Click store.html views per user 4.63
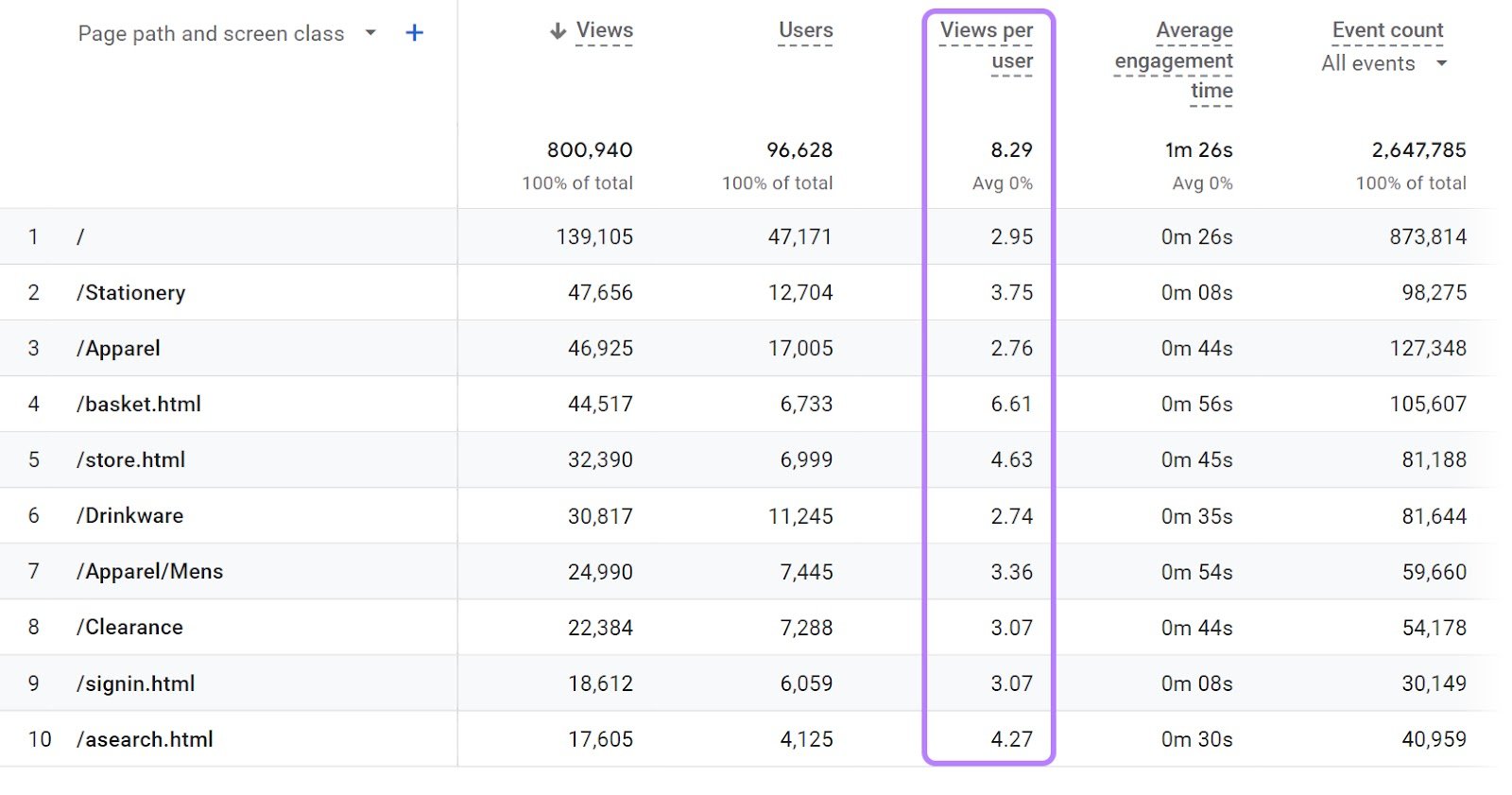Screen dimensions: 1512x795 coord(1011,460)
